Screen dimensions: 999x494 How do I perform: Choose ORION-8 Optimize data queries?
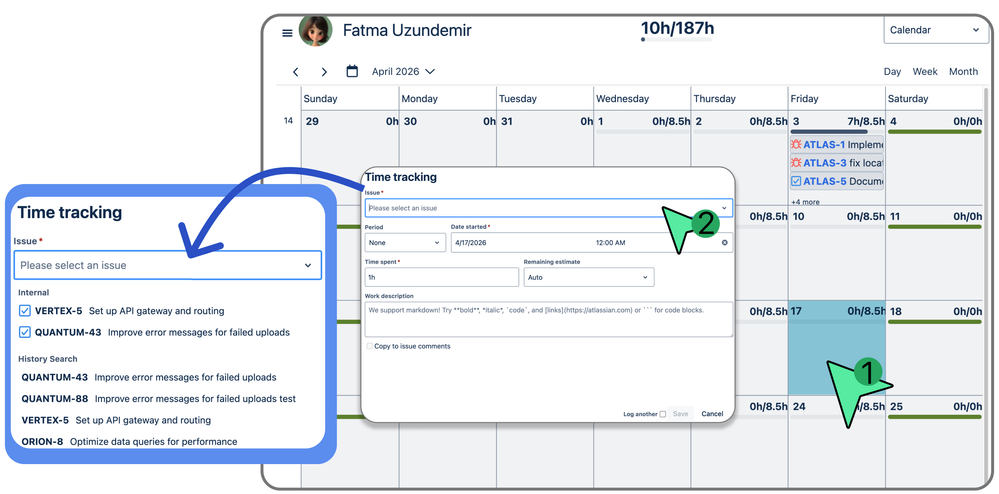pyautogui.click(x=129, y=441)
